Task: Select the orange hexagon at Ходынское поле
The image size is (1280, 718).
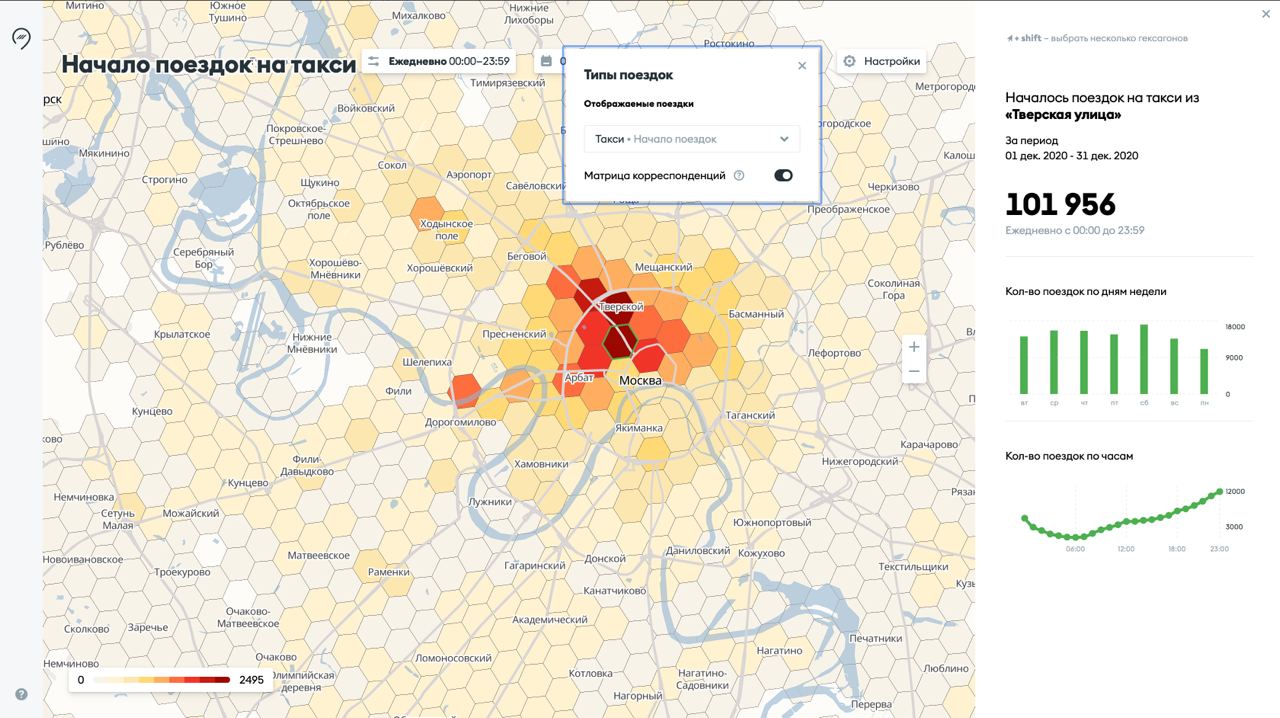Action: pyautogui.click(x=428, y=215)
